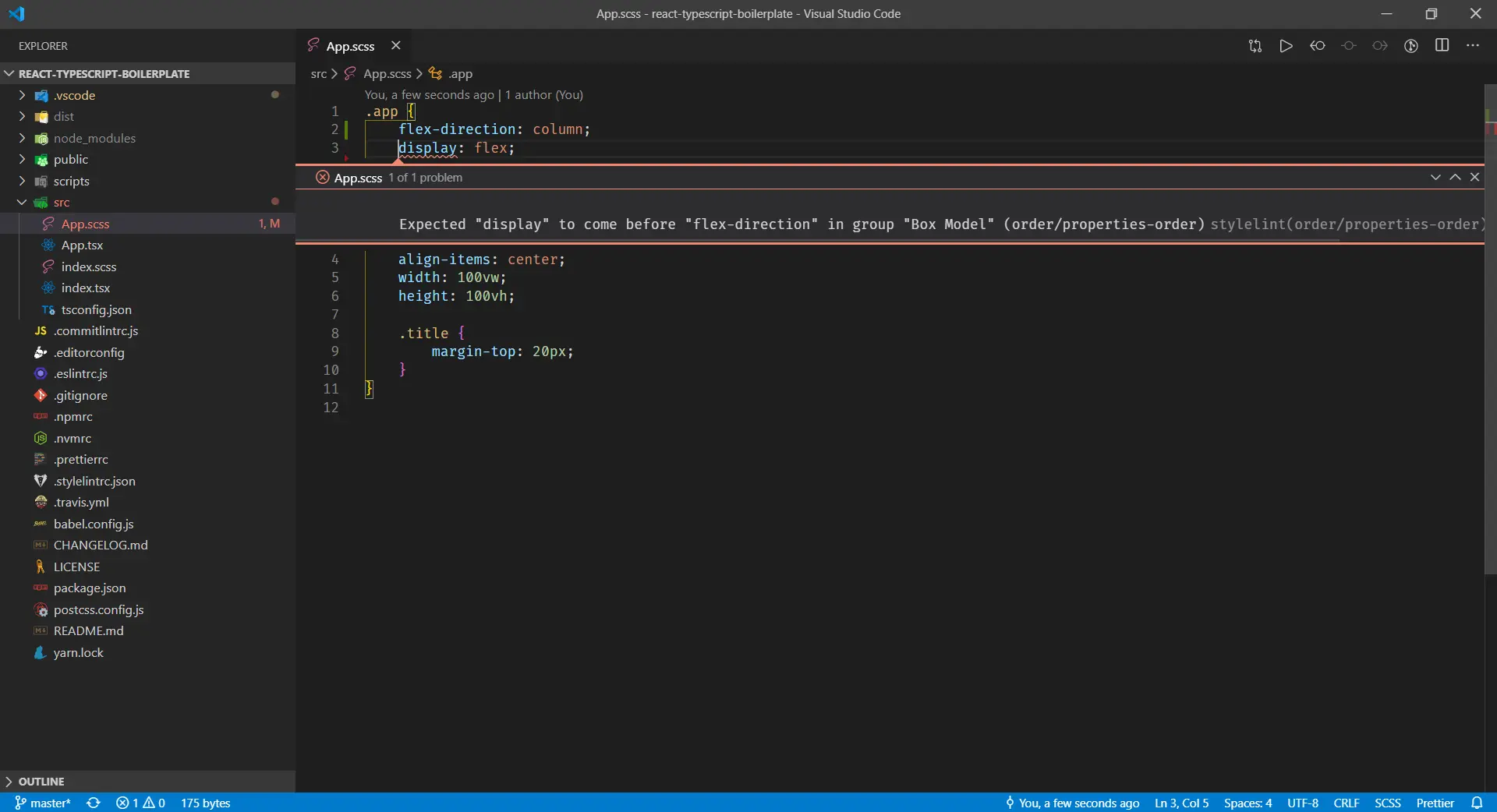Click the 175 bytes file size entry
This screenshot has width=1497, height=812.
(x=206, y=803)
